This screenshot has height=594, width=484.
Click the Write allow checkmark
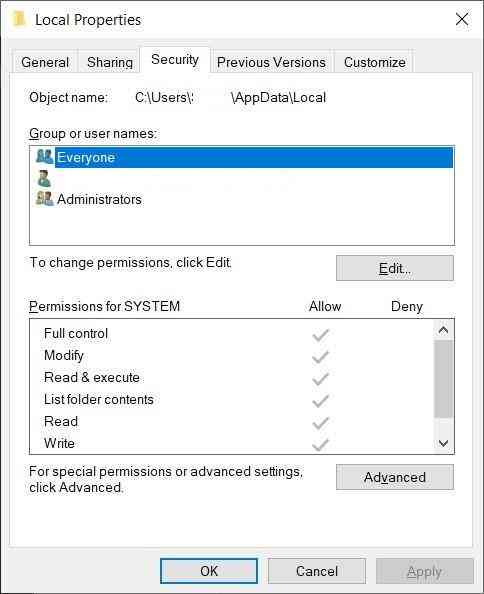[320, 444]
